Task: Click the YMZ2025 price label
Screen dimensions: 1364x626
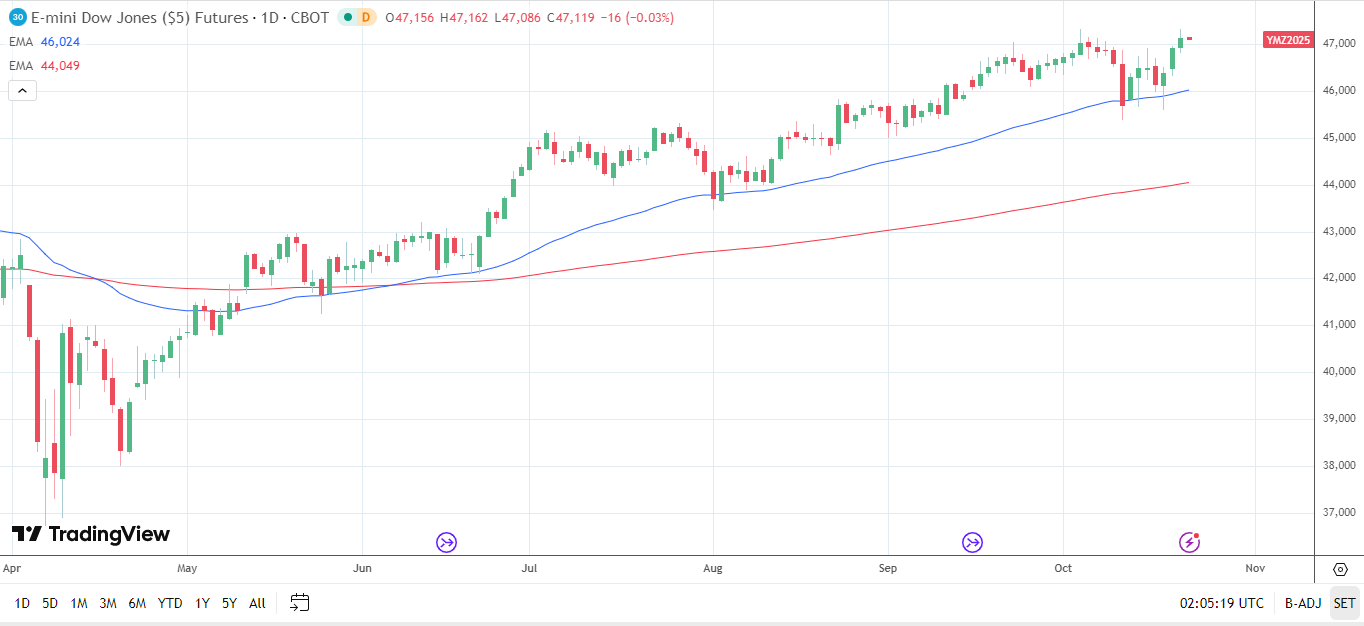Action: click(x=1289, y=40)
